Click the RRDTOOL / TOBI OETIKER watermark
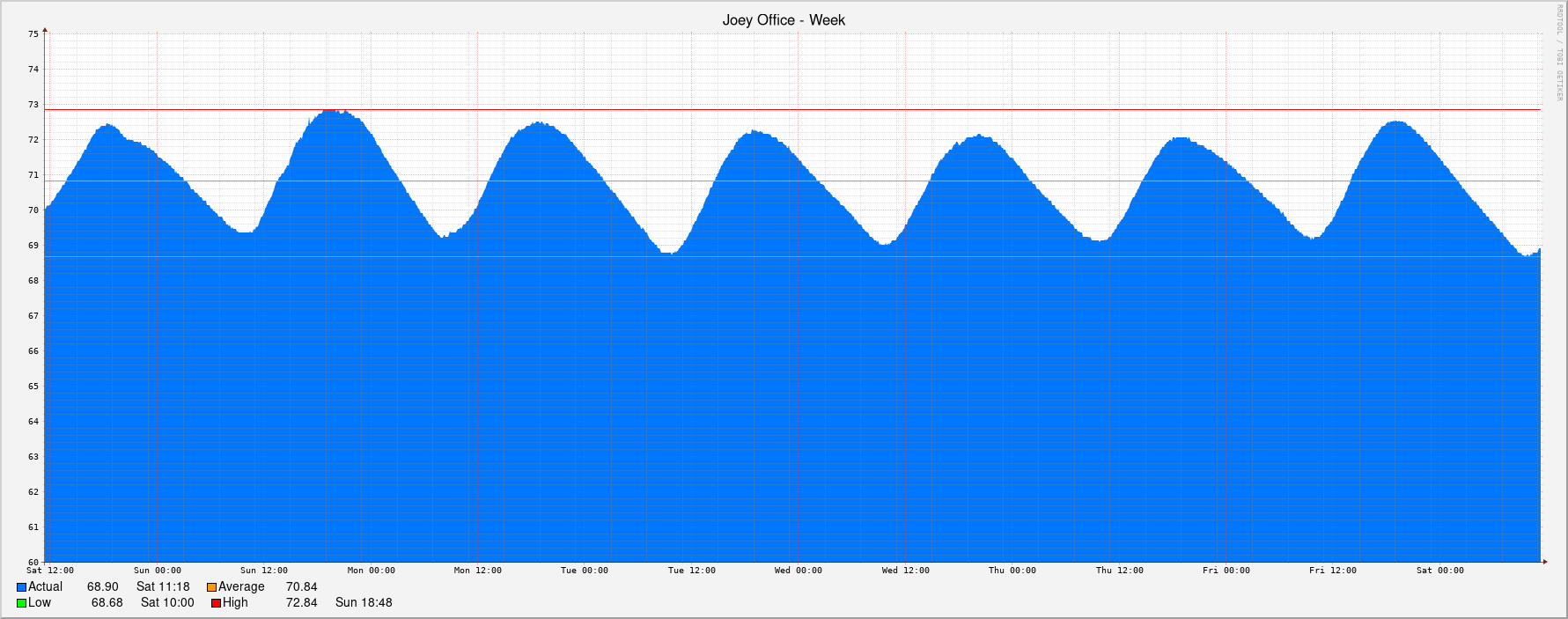This screenshot has height=619, width=1568. [1557, 53]
